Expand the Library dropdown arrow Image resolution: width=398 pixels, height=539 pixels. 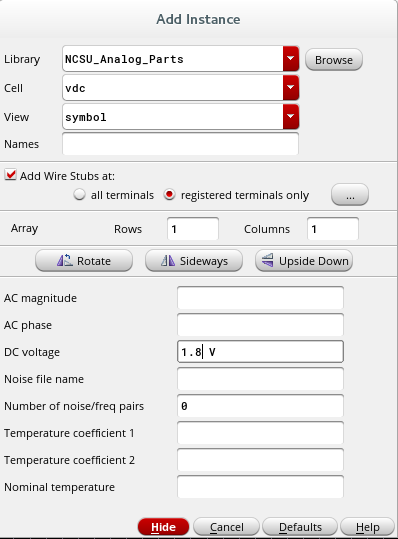(291, 59)
